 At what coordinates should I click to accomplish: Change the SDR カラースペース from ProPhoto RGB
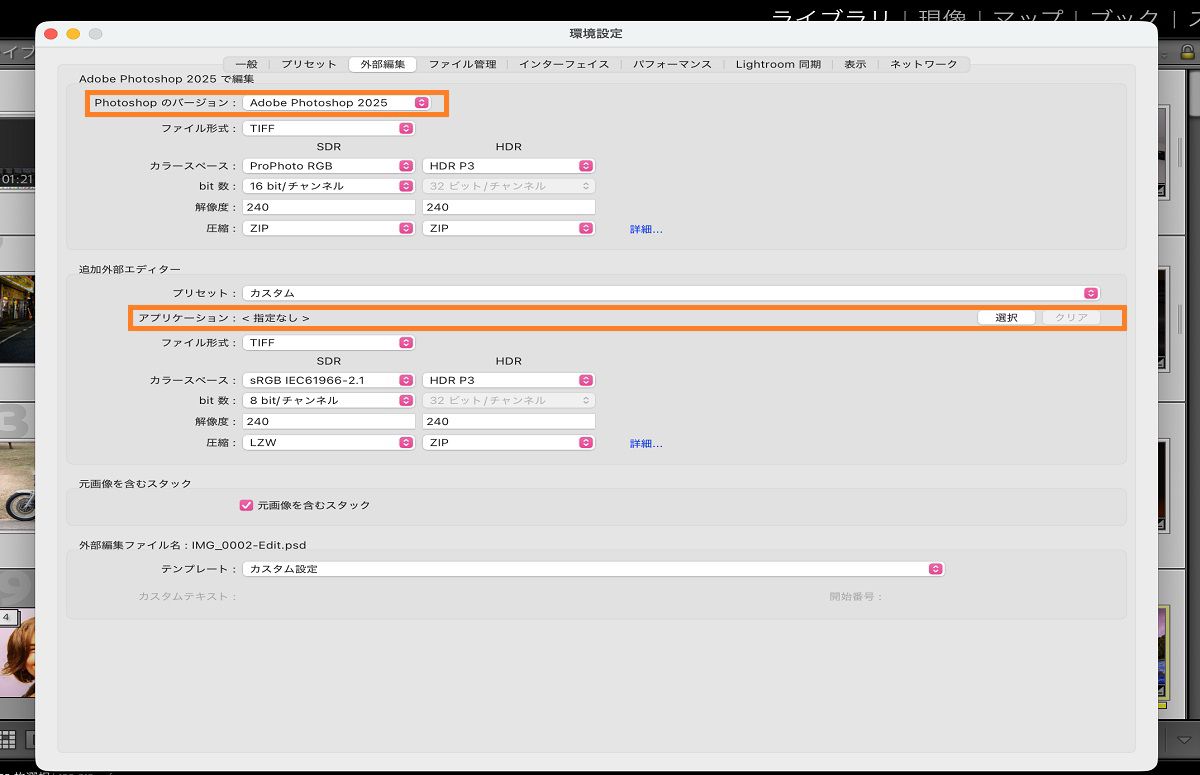[x=328, y=165]
